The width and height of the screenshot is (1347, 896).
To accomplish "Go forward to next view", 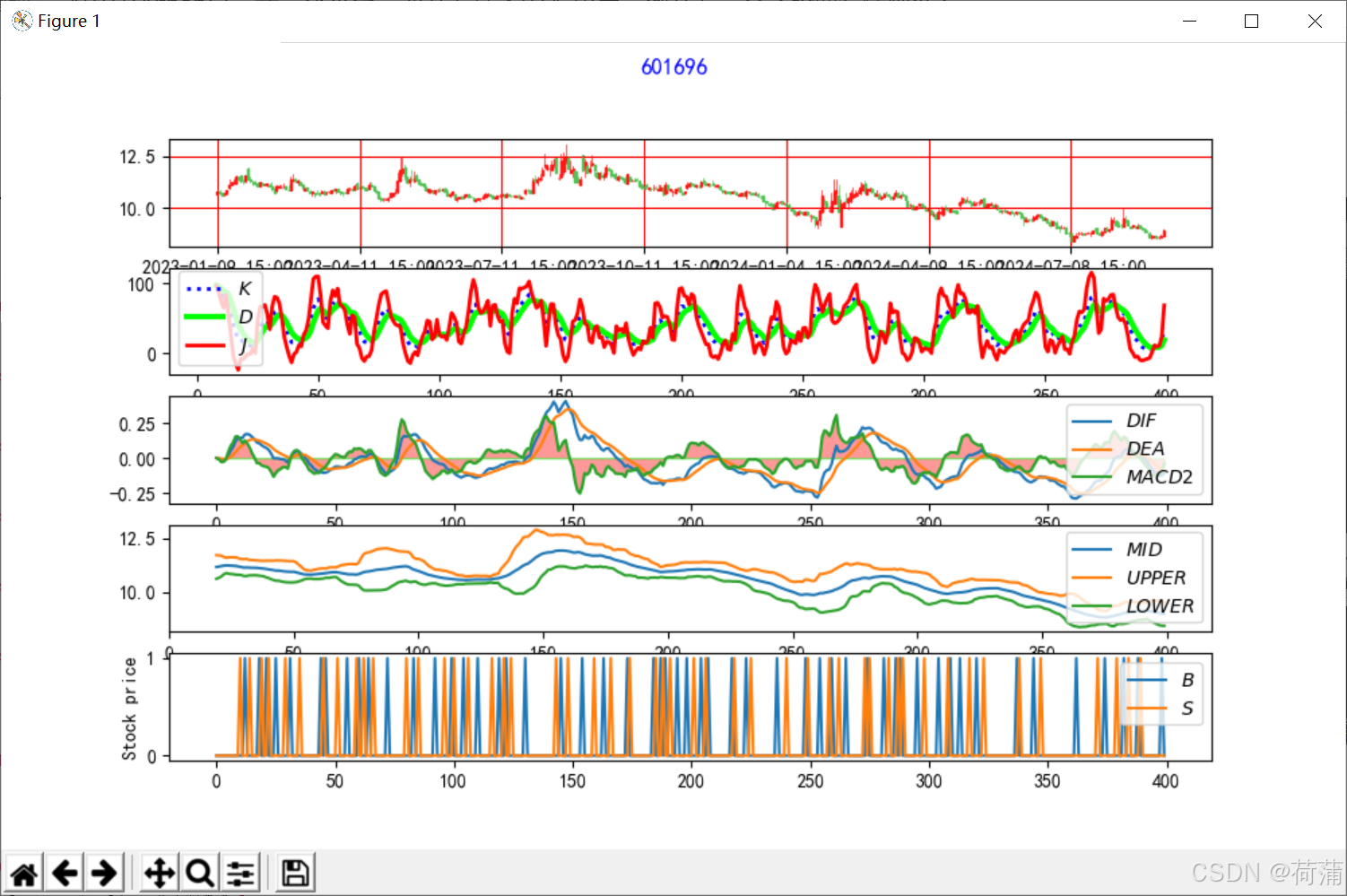I will click(x=105, y=873).
